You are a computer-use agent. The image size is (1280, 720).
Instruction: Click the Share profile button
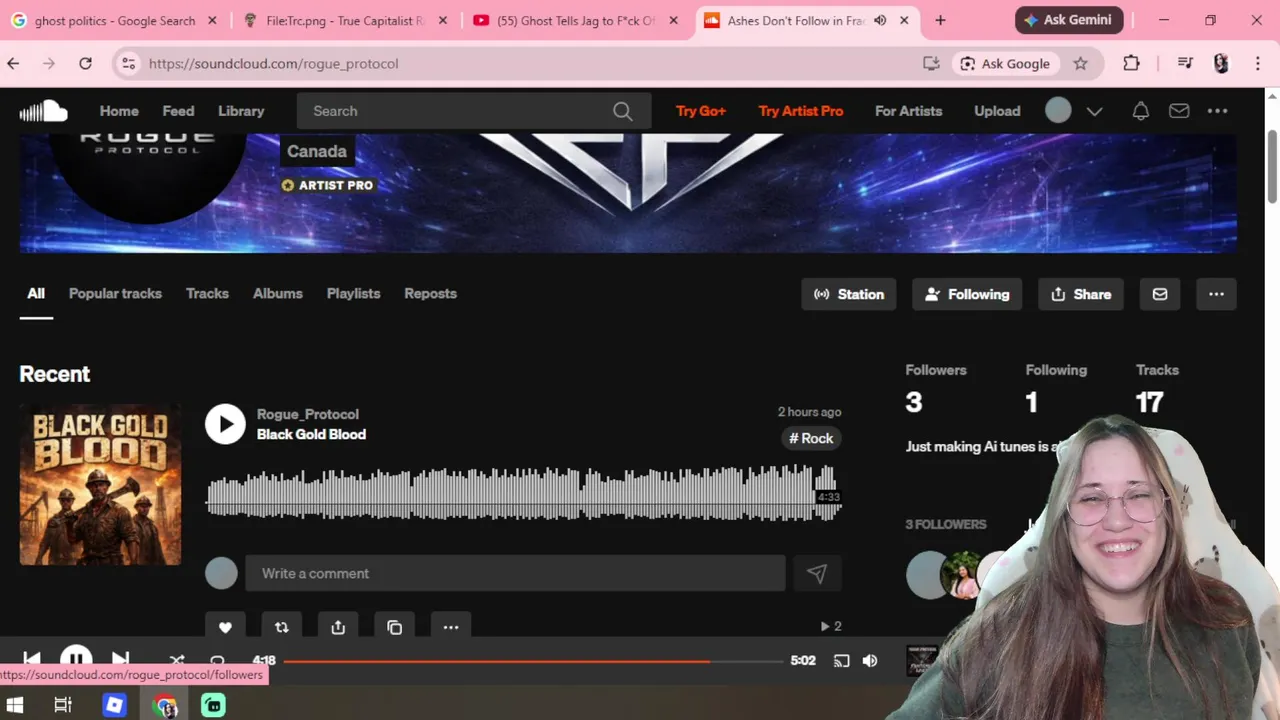1081,294
